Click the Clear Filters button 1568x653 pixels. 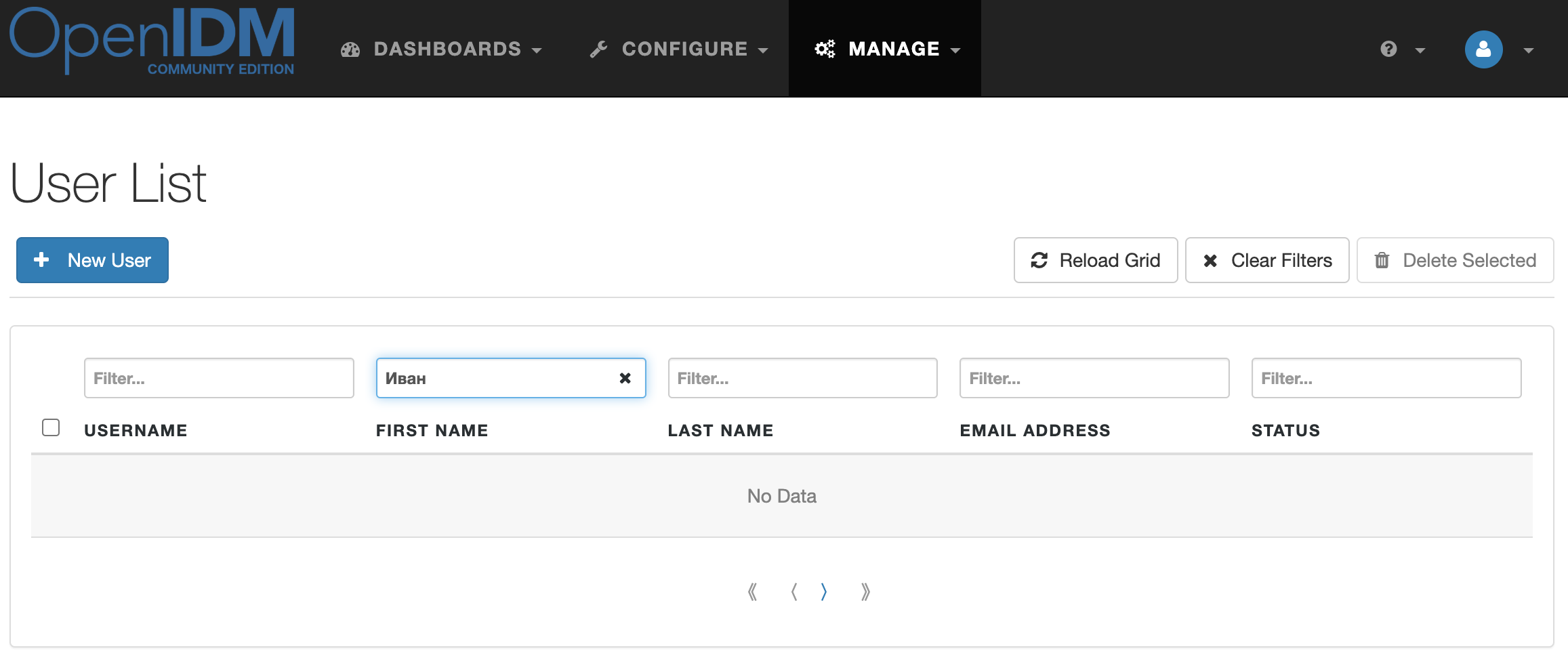click(1267, 260)
